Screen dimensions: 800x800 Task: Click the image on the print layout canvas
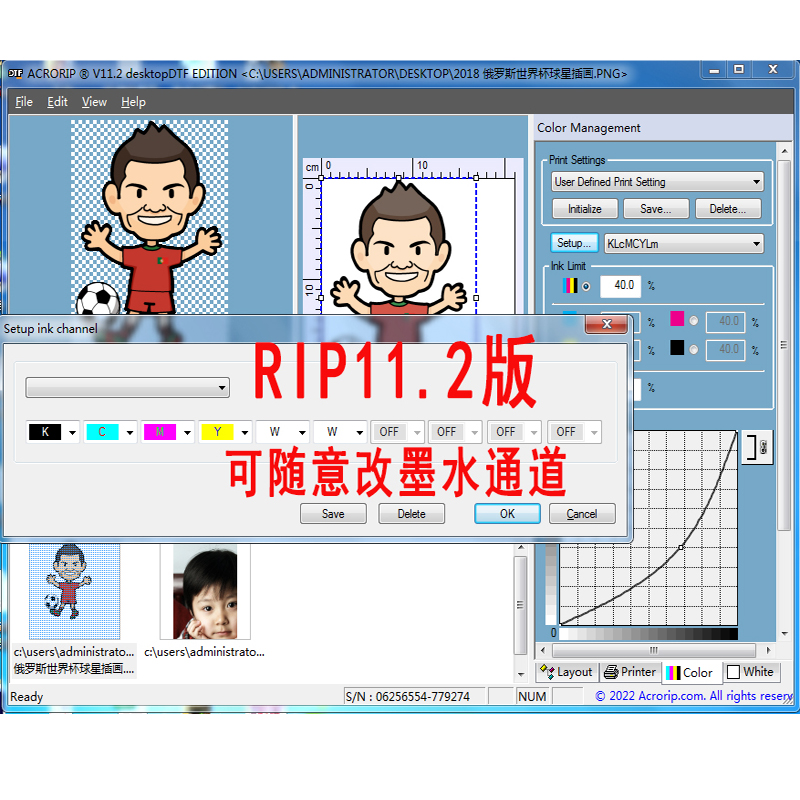click(398, 246)
